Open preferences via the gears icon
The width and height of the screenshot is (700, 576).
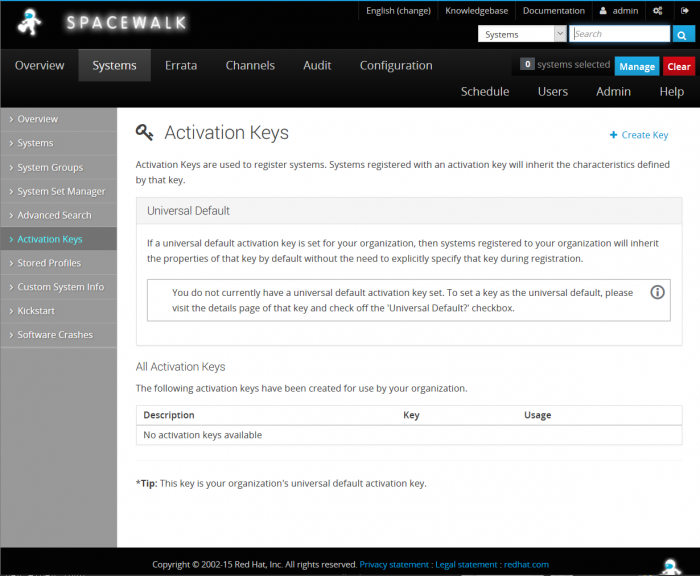point(657,11)
